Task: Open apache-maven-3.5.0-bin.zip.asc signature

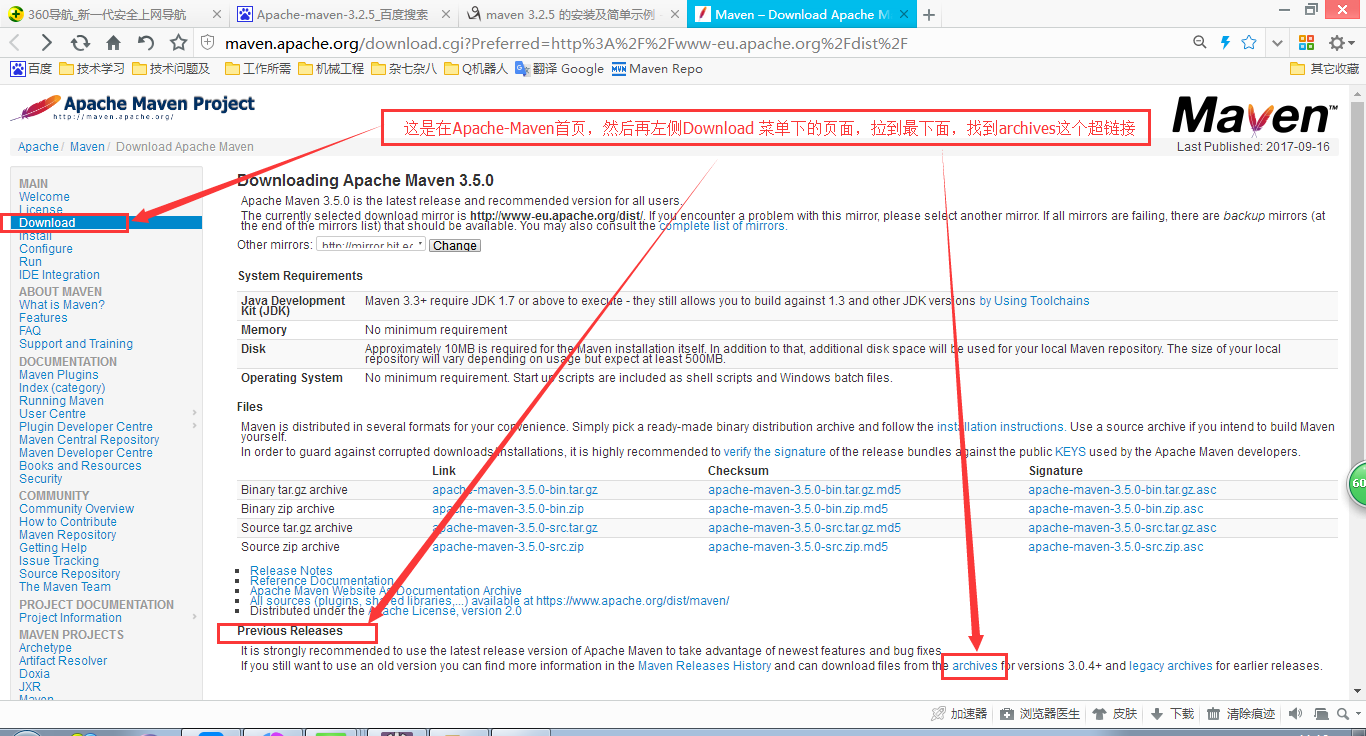Action: pyautogui.click(x=1116, y=509)
